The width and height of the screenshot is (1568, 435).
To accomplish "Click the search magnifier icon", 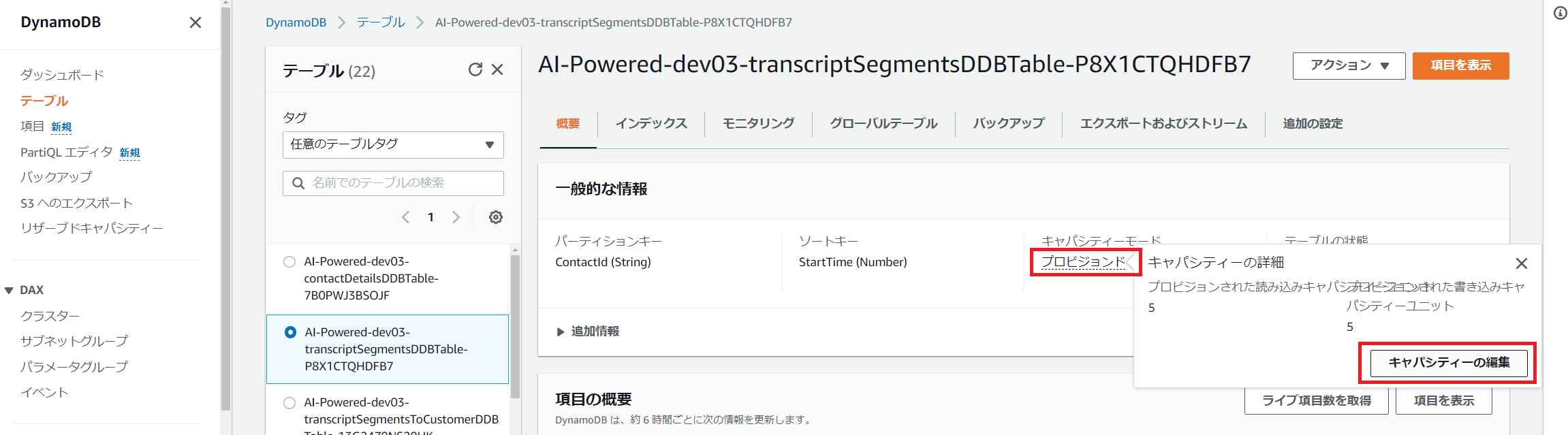I will (x=298, y=183).
